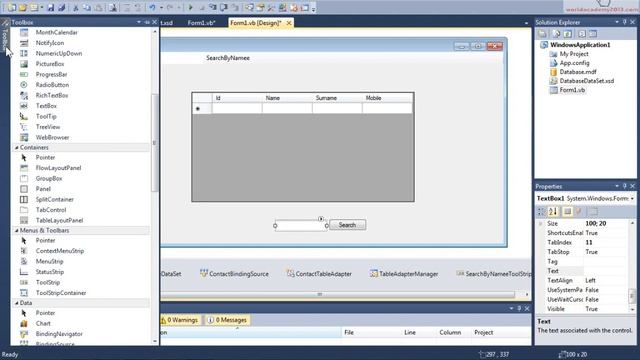This screenshot has width=640, height=360.
Task: Collapse the Containers toolbox group
Action: pos(17,147)
